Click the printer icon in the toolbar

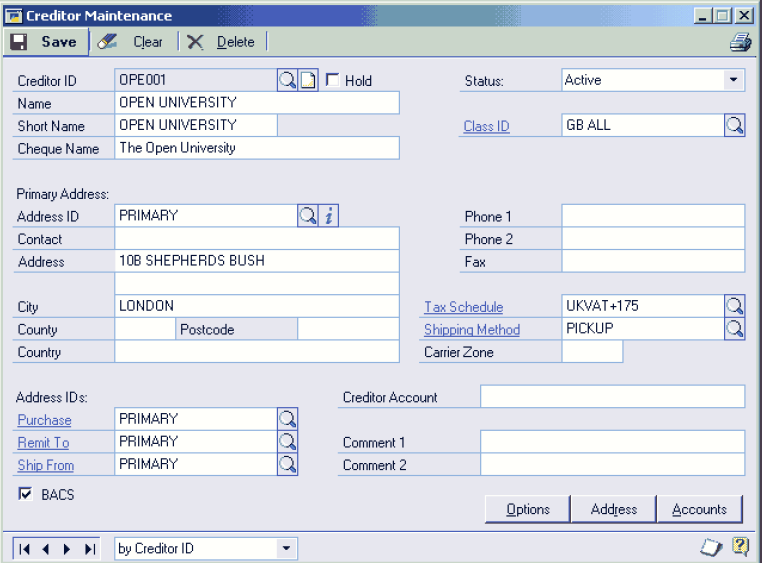point(739,42)
